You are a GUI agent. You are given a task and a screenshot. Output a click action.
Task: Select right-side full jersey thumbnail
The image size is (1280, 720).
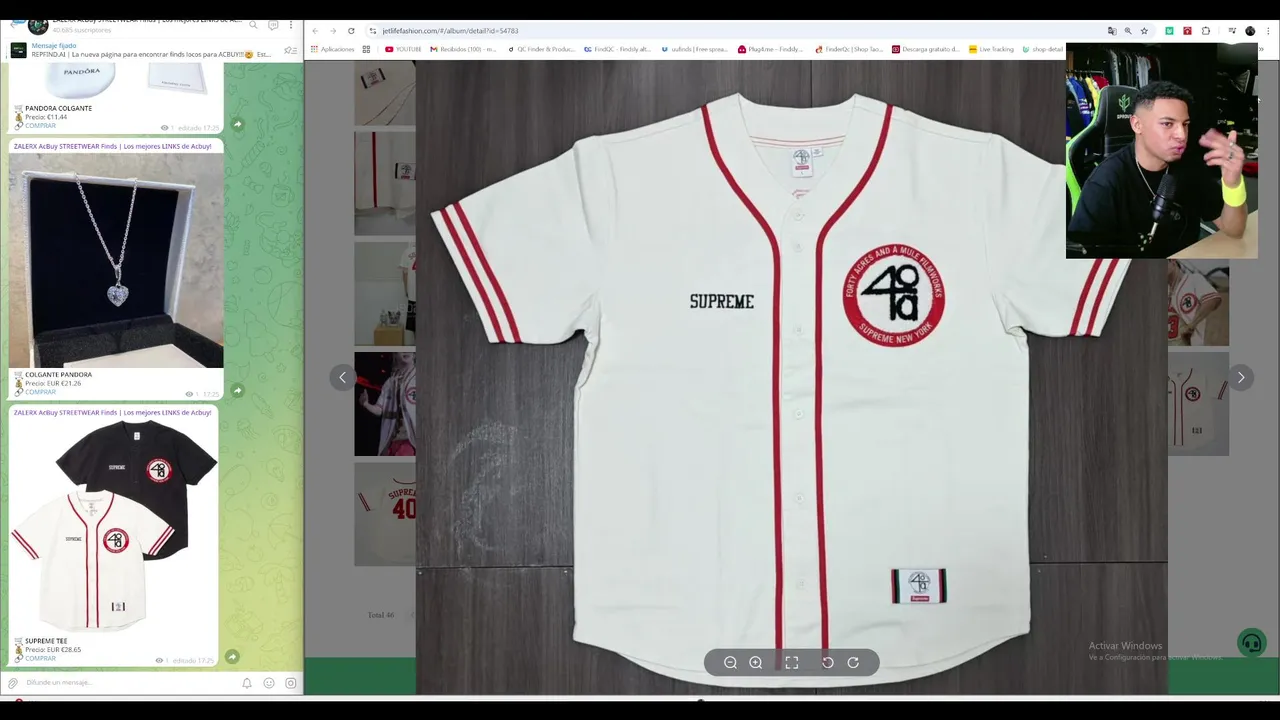tap(1198, 404)
